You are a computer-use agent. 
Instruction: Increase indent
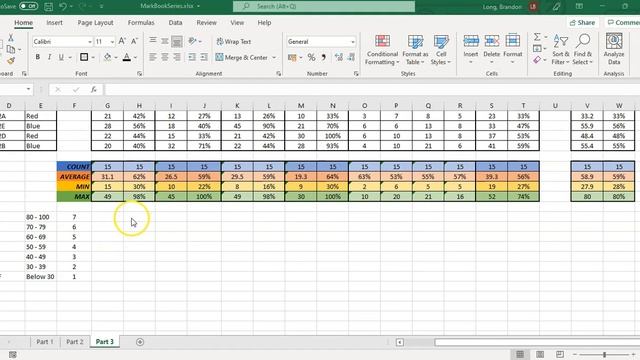(x=204, y=57)
